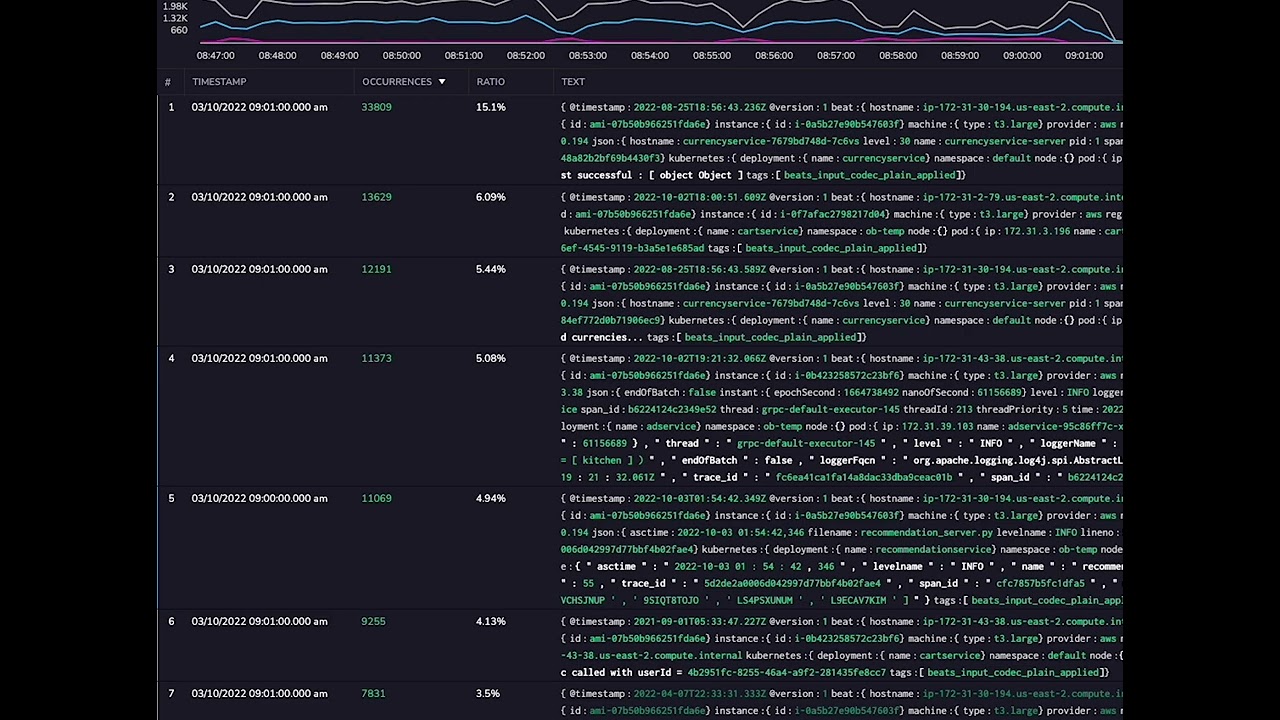The image size is (1280, 720).
Task: Click the 1.32K y-axis label
Action: coord(175,18)
